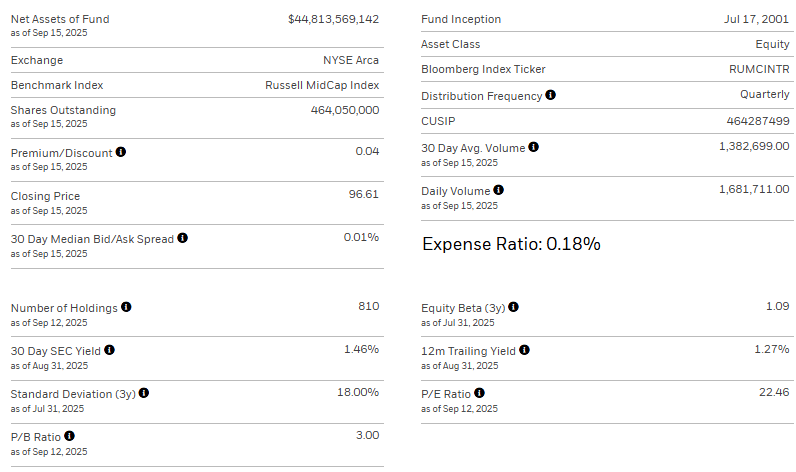Image resolution: width=796 pixels, height=472 pixels.
Task: Click the Net Assets of Fund value
Action: point(333,19)
